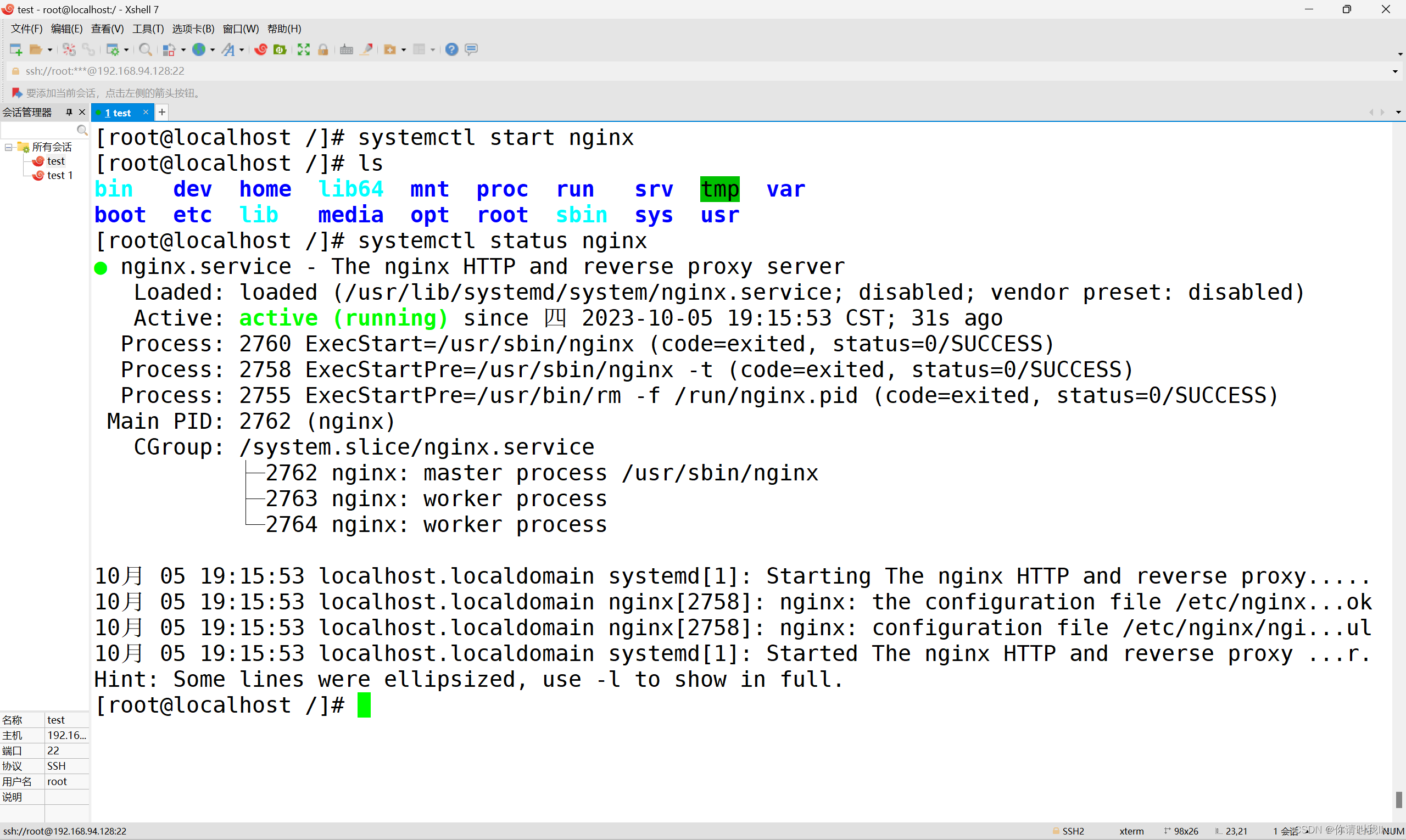Open the folder icon dropdown arrow

tap(50, 51)
